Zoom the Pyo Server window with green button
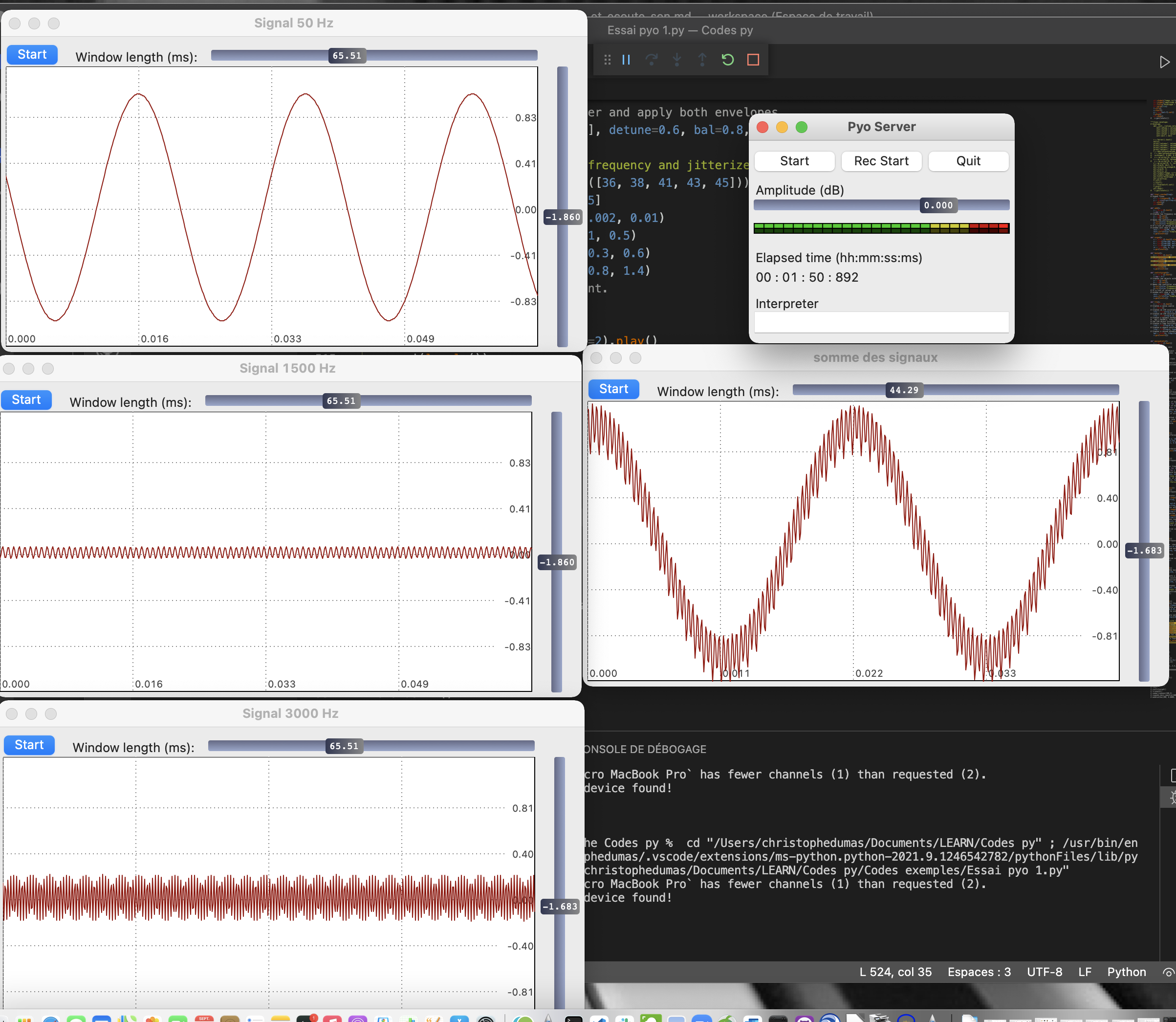The width and height of the screenshot is (1176, 1022). point(802,127)
